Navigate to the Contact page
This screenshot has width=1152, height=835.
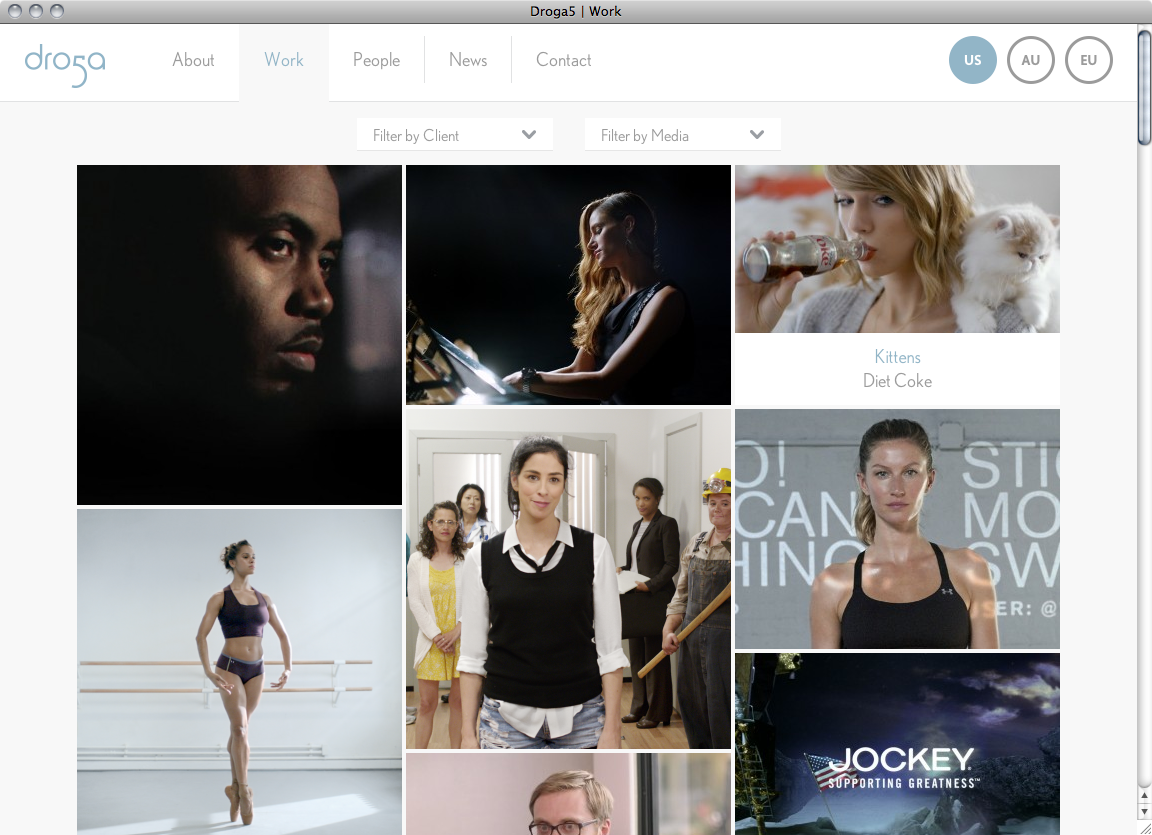pyautogui.click(x=563, y=60)
